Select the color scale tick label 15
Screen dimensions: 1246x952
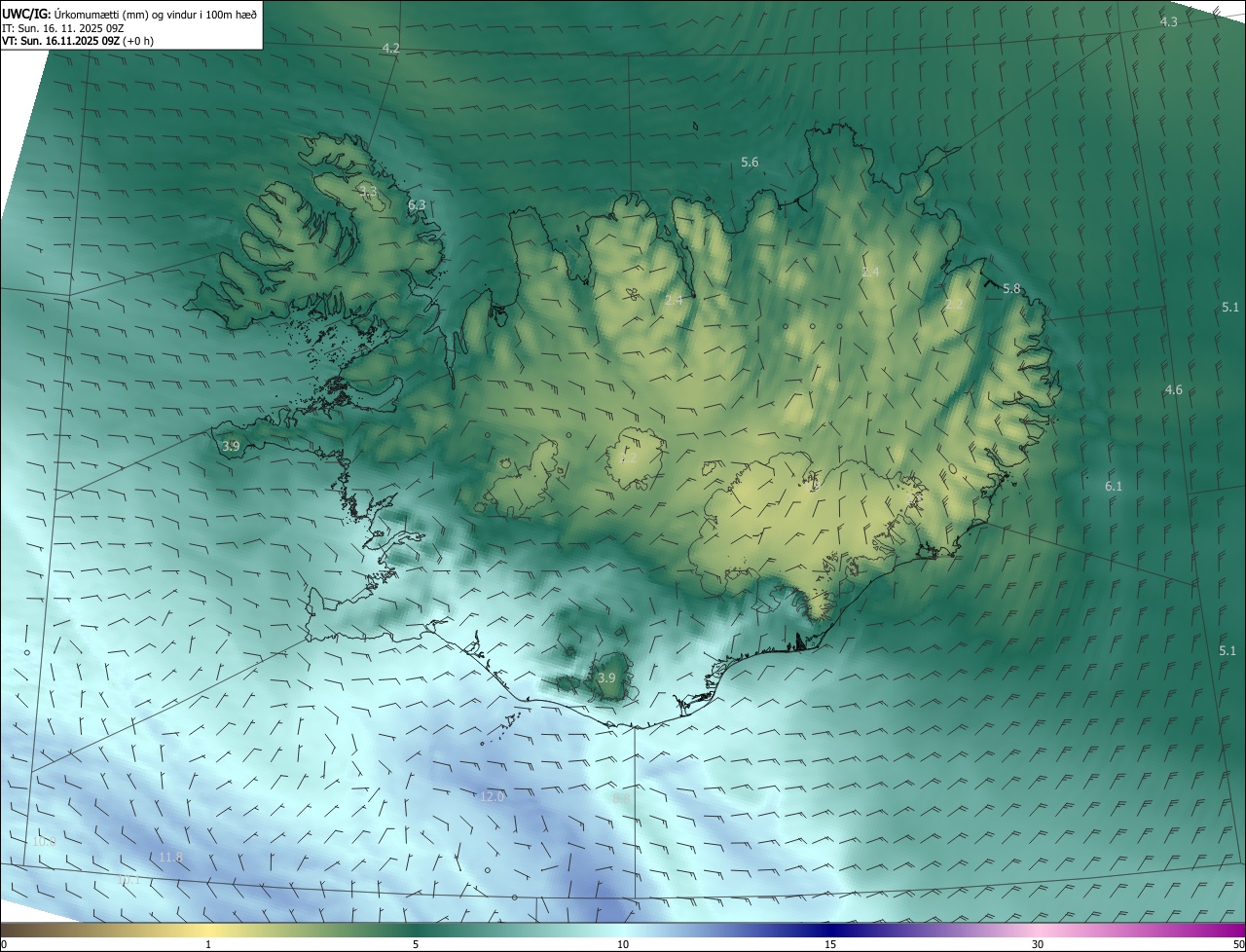(830, 944)
